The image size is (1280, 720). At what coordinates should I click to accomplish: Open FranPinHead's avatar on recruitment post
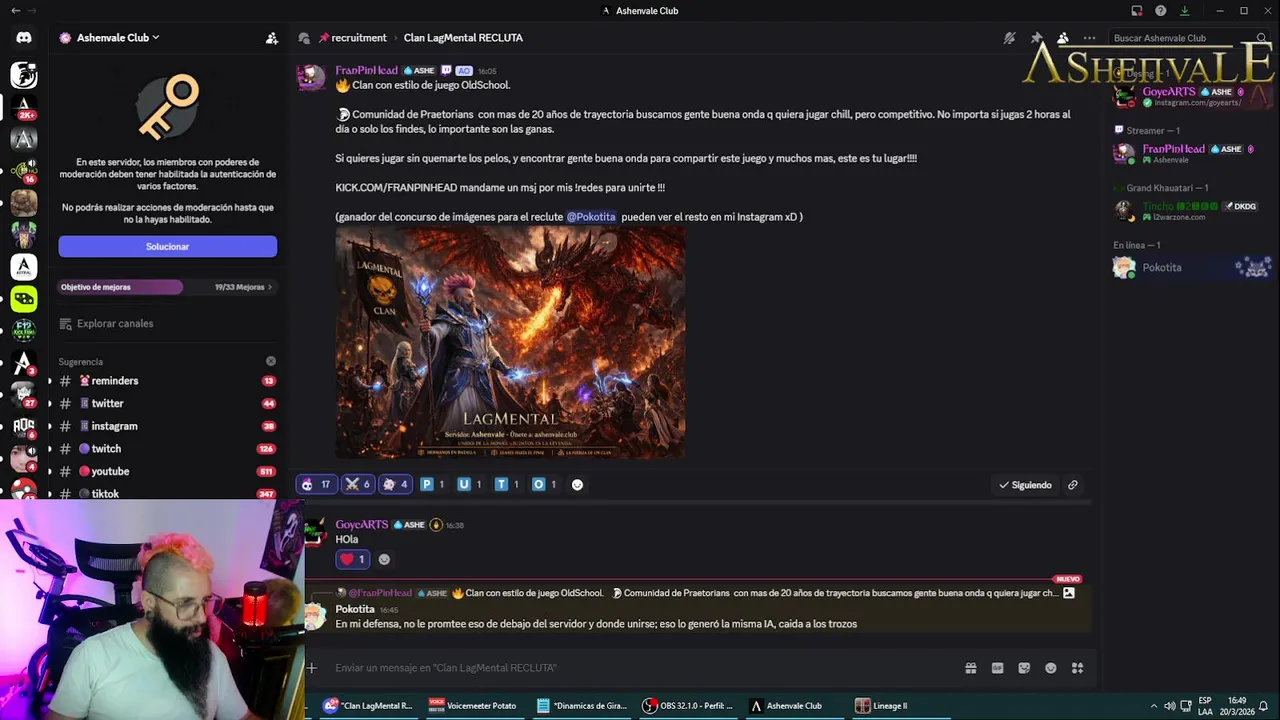tap(312, 77)
